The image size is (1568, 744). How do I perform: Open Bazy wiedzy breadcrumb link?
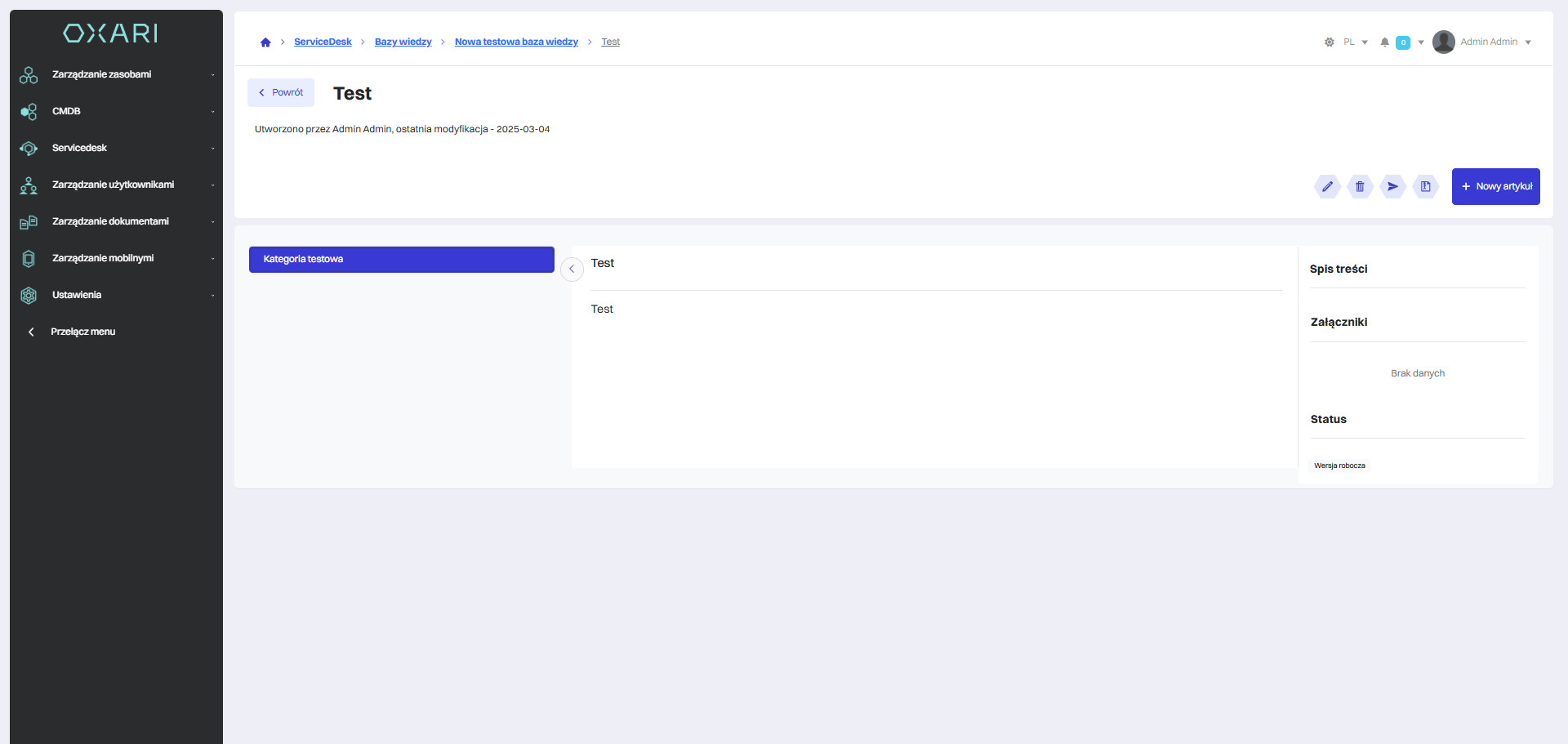tap(403, 42)
